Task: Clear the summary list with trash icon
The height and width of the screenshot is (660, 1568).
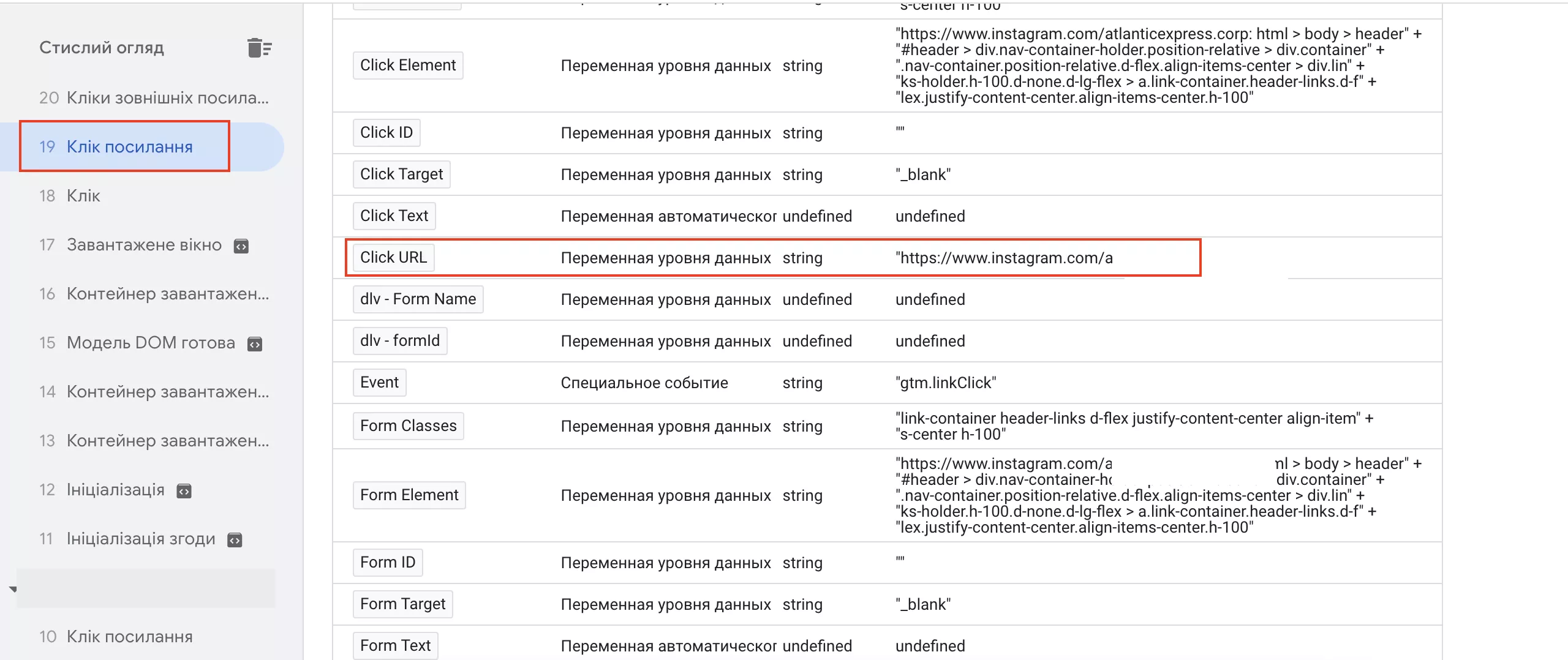Action: (259, 48)
